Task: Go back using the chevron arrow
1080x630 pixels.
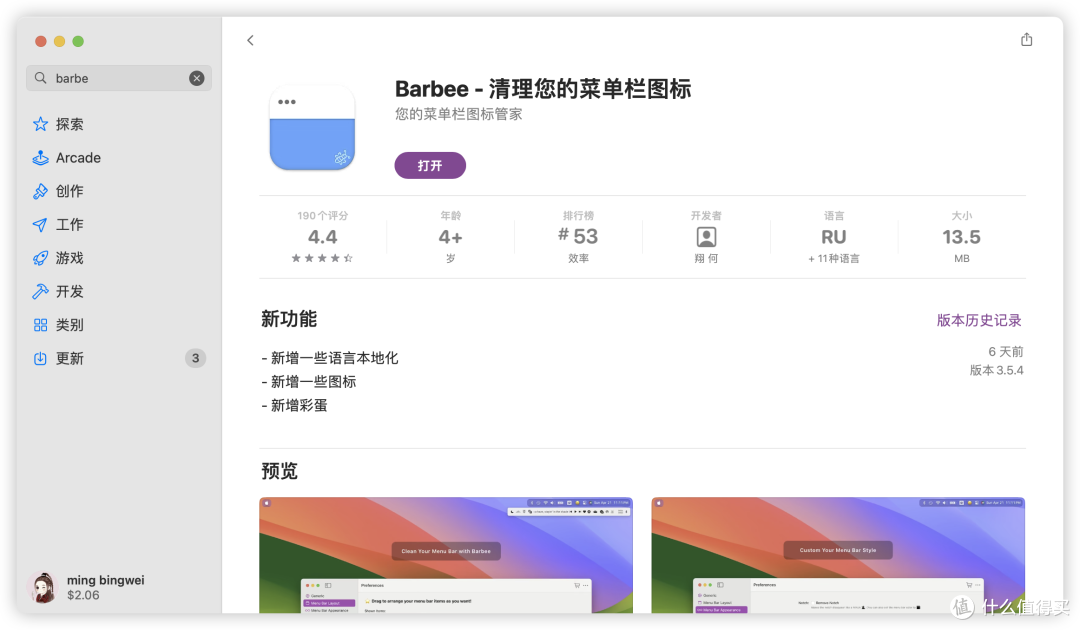Action: tap(250, 41)
